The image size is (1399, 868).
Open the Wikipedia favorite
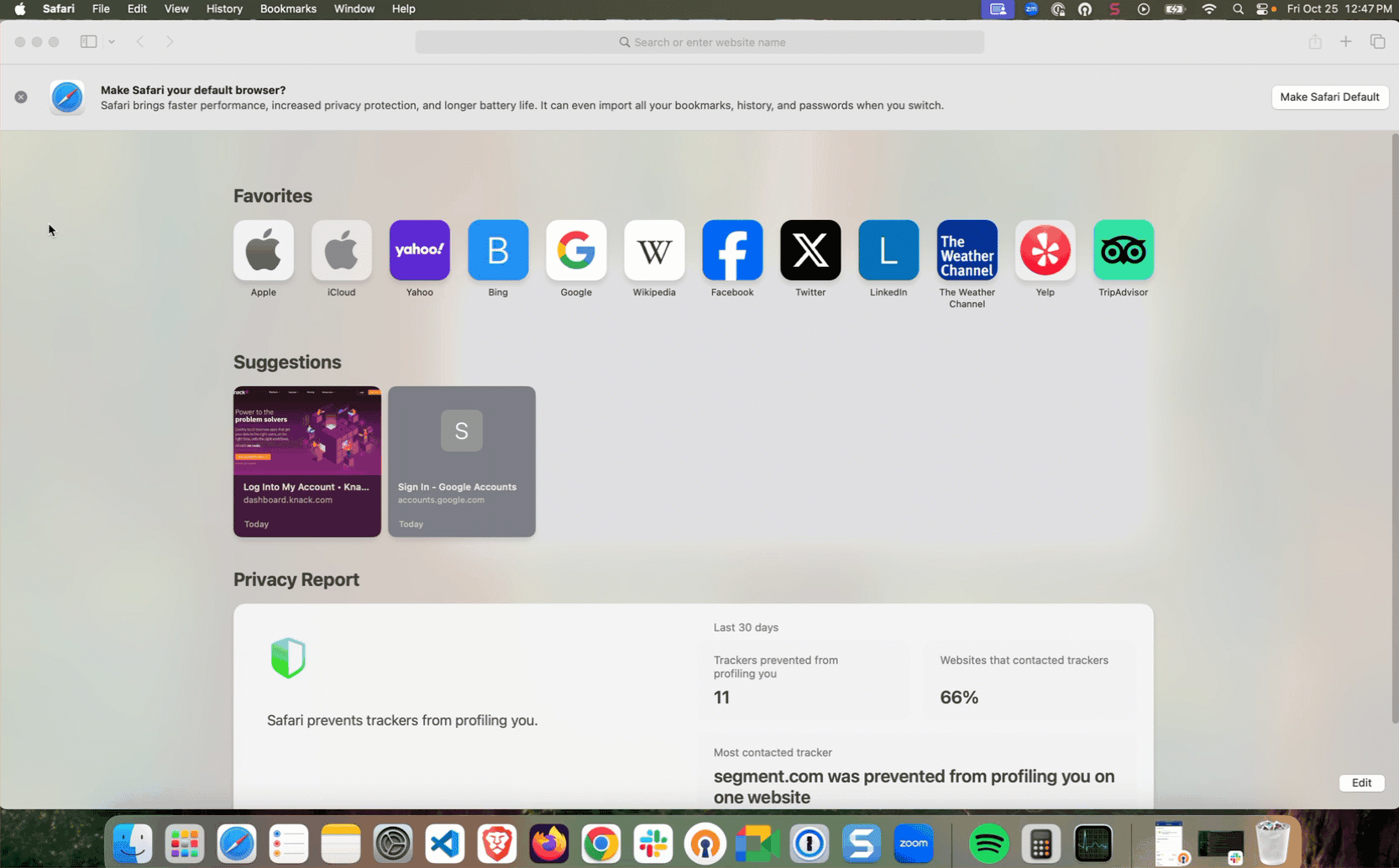[654, 250]
